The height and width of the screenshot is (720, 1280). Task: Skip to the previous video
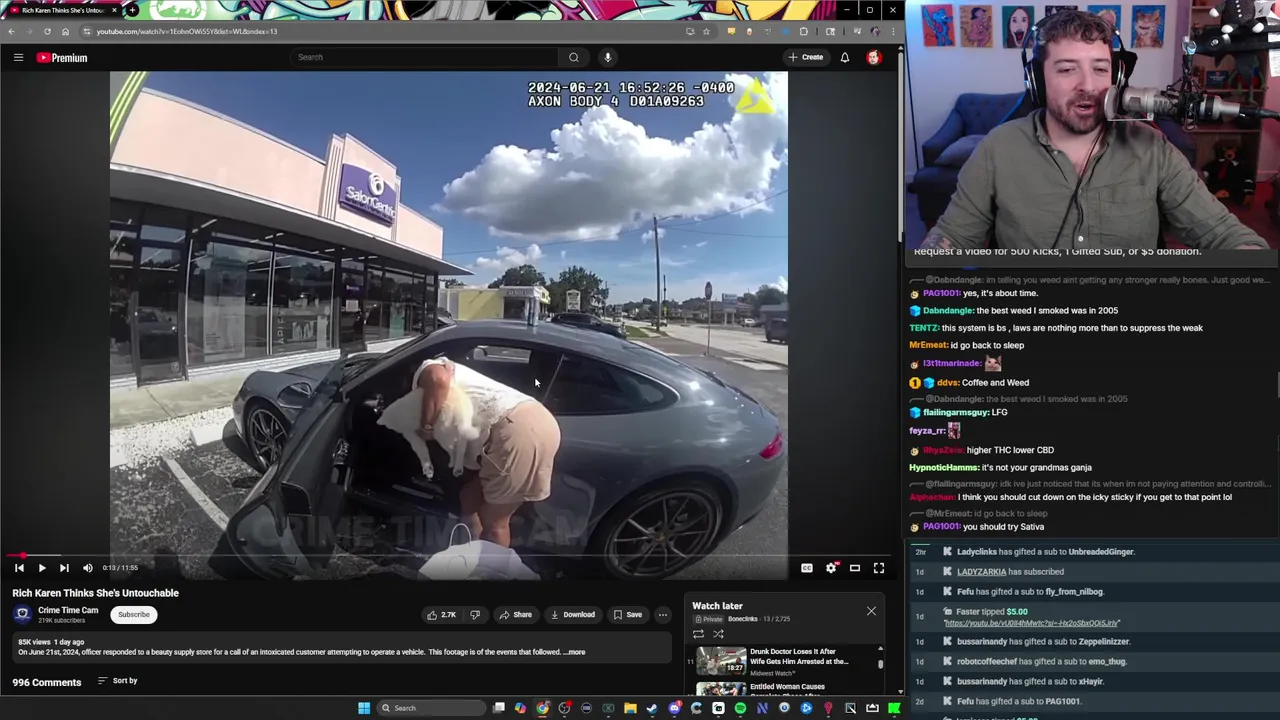19,568
